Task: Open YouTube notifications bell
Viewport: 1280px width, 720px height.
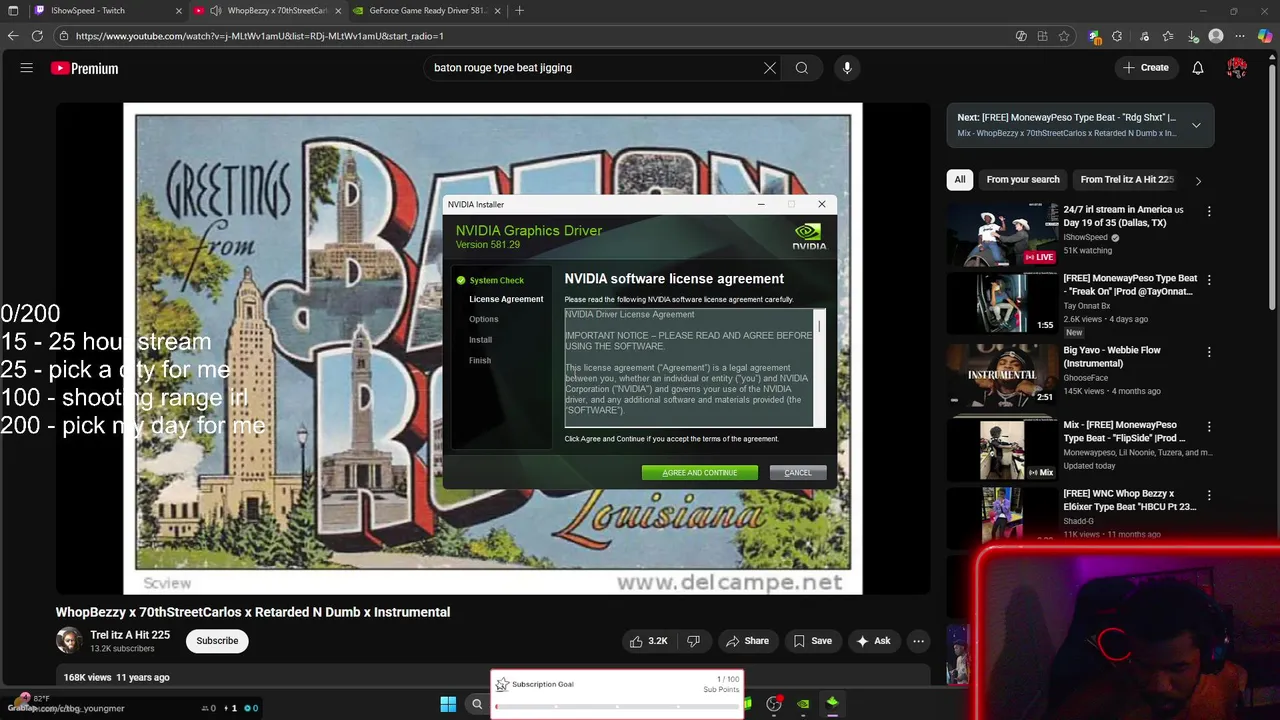Action: point(1198,68)
